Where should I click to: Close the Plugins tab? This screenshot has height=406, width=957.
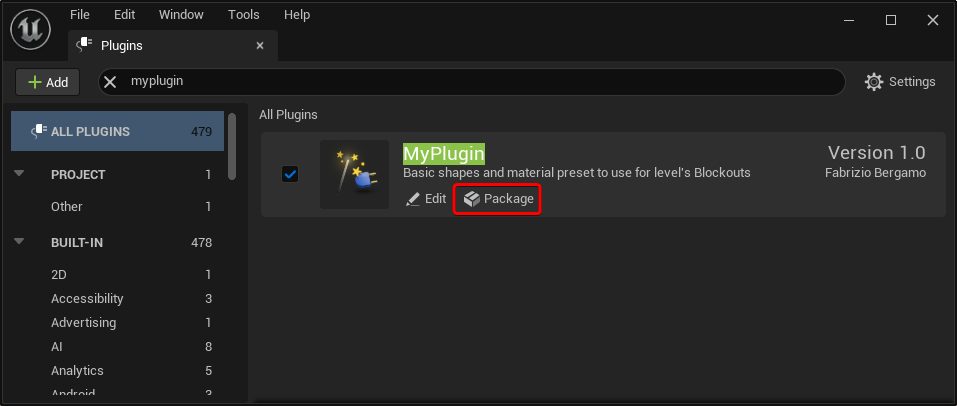tap(260, 46)
